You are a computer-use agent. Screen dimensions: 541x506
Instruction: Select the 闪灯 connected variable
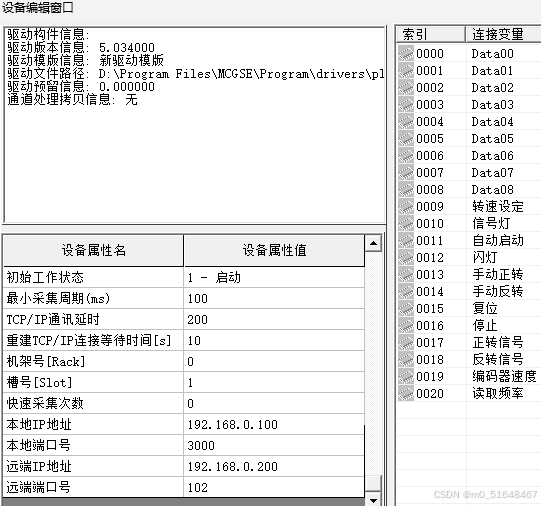(x=485, y=258)
